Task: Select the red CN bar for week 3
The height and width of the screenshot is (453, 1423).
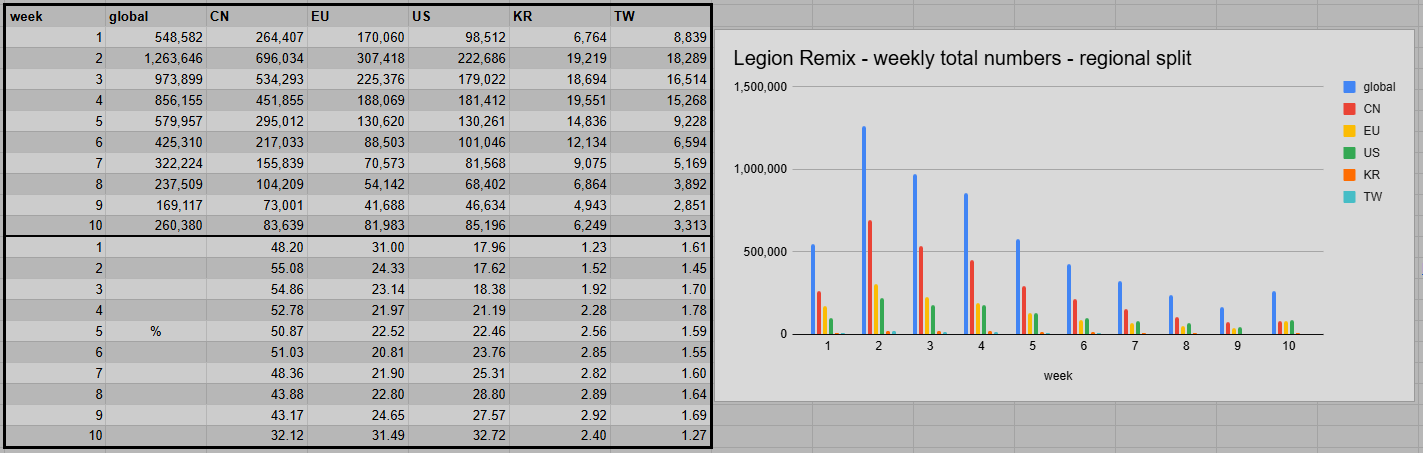Action: pos(922,290)
